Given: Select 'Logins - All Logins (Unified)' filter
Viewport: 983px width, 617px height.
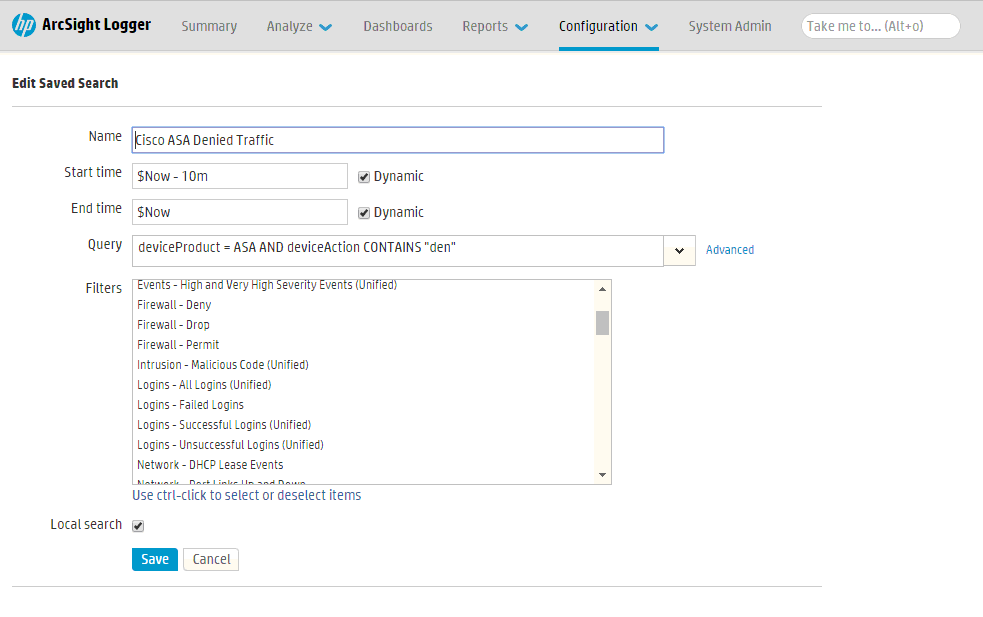Looking at the screenshot, I should click(x=204, y=385).
